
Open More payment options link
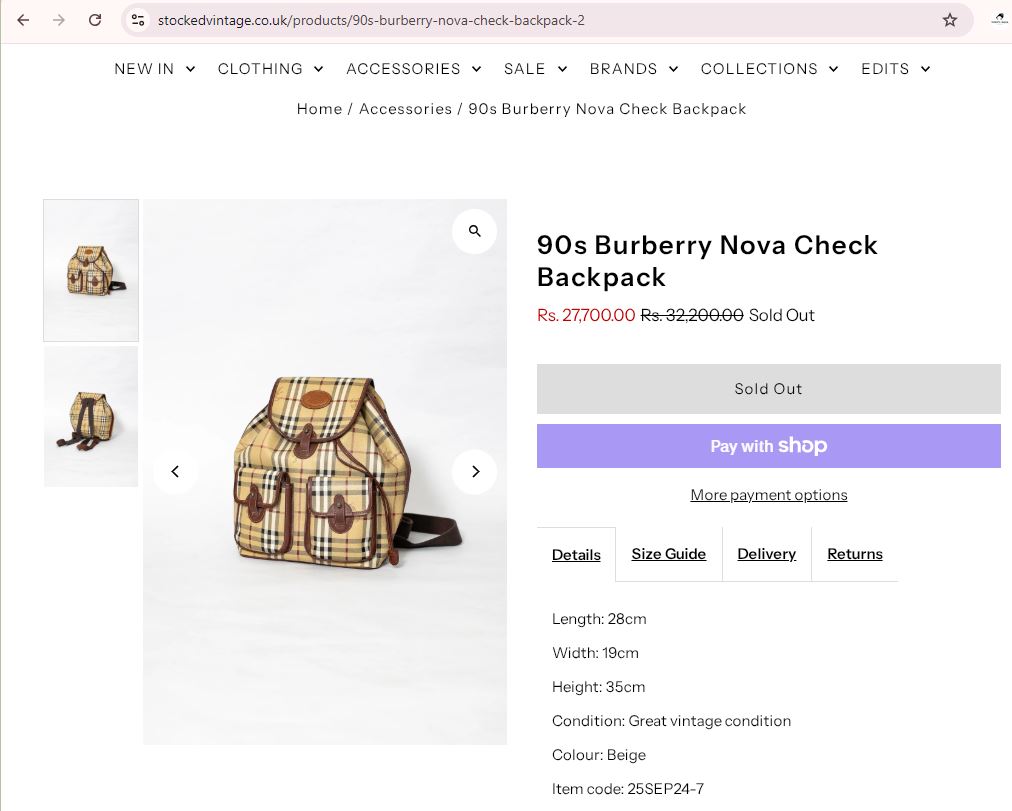point(768,494)
